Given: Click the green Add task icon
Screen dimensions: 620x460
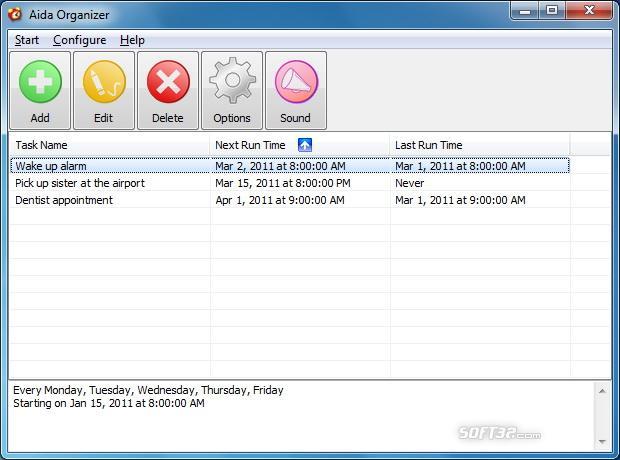Looking at the screenshot, I should pos(40,81).
